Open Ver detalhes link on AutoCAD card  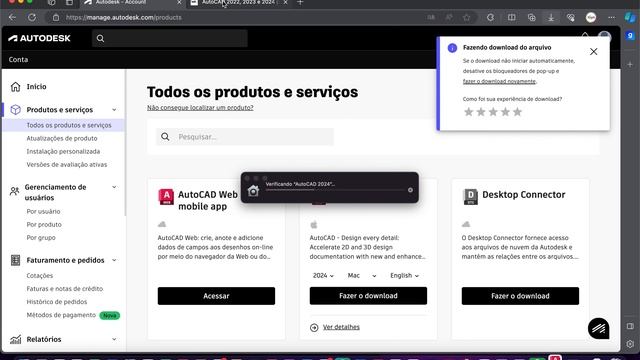341,327
